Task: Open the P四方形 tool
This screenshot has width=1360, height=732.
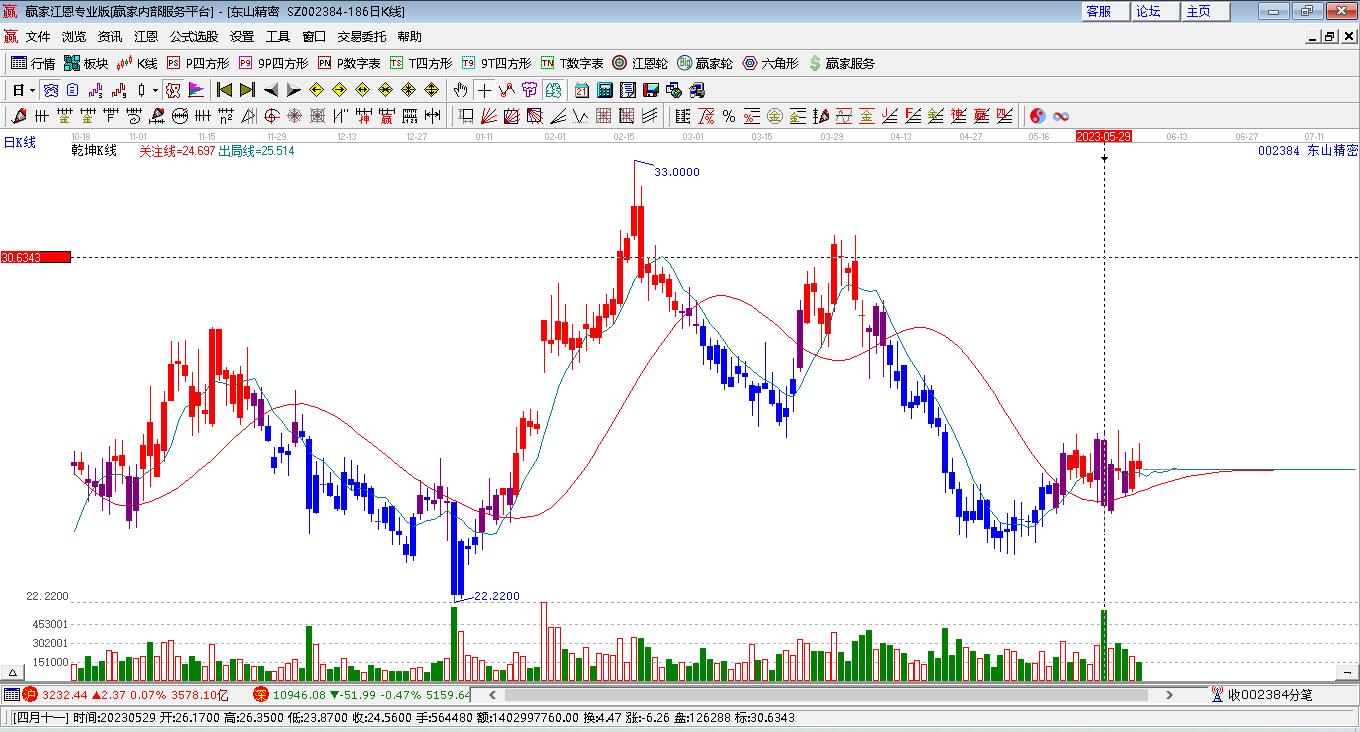Action: 198,63
